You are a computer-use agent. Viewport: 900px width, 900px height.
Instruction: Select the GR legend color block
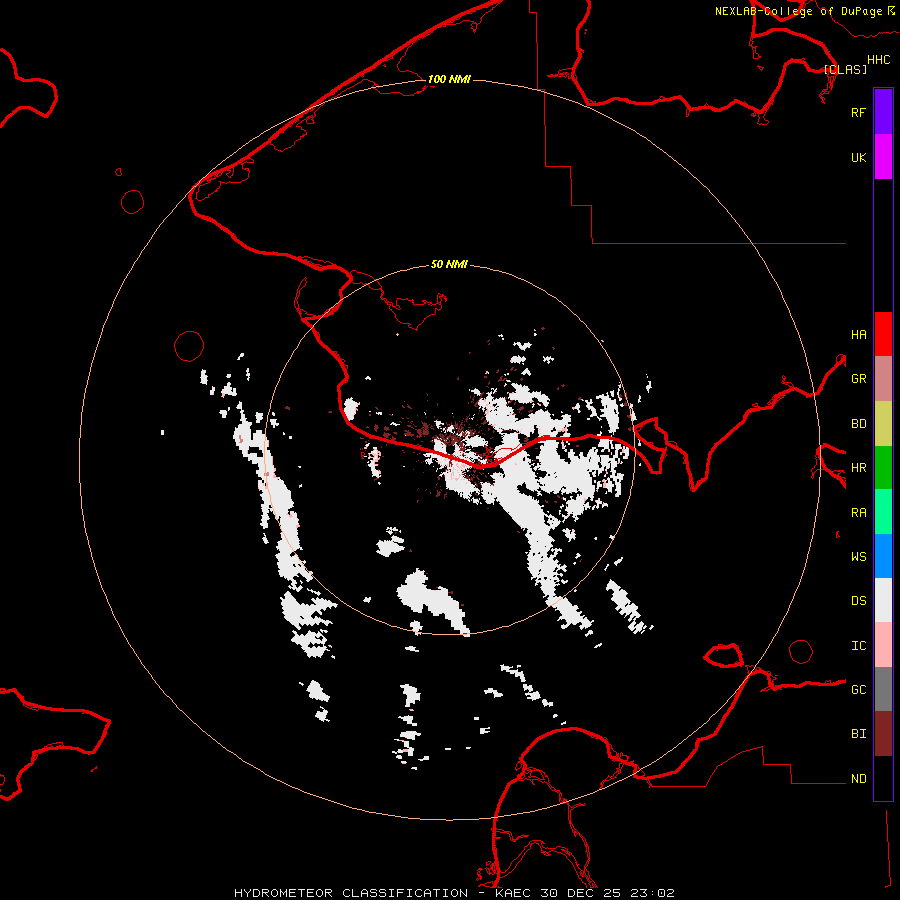pos(883,378)
